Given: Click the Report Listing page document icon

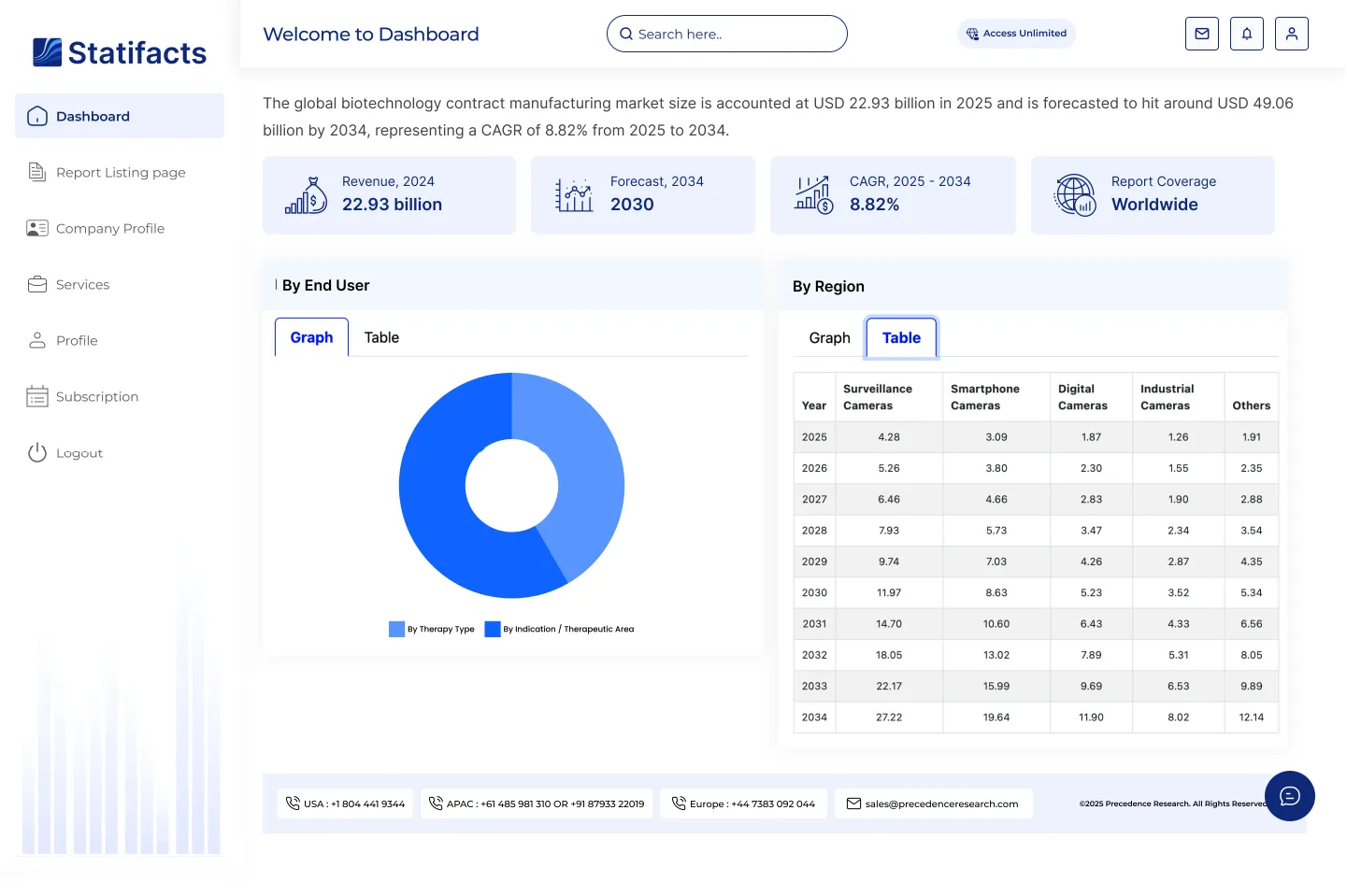Looking at the screenshot, I should pos(37,172).
